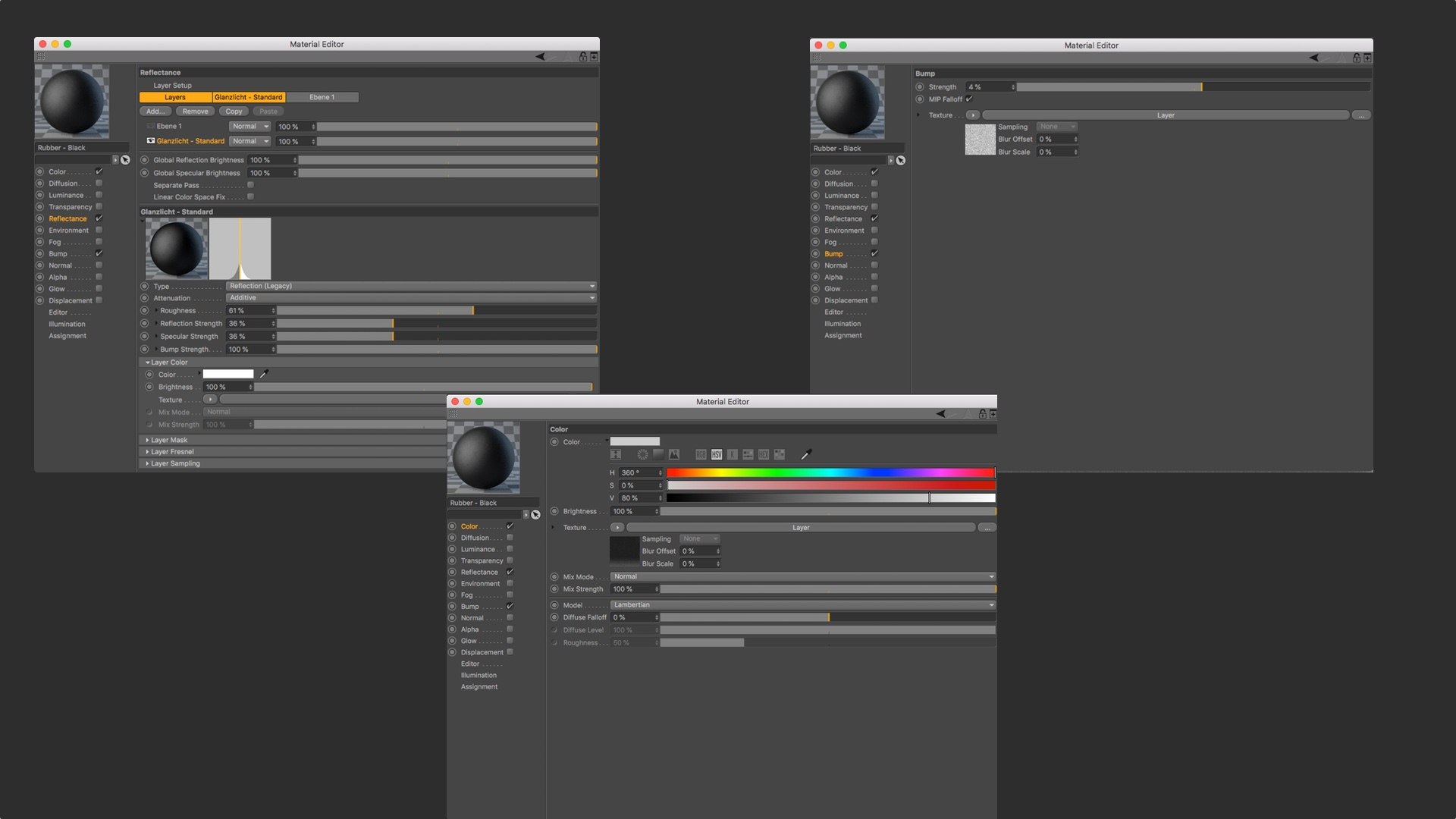Open the reflectance Type dropdown
1456x819 pixels.
(x=410, y=286)
